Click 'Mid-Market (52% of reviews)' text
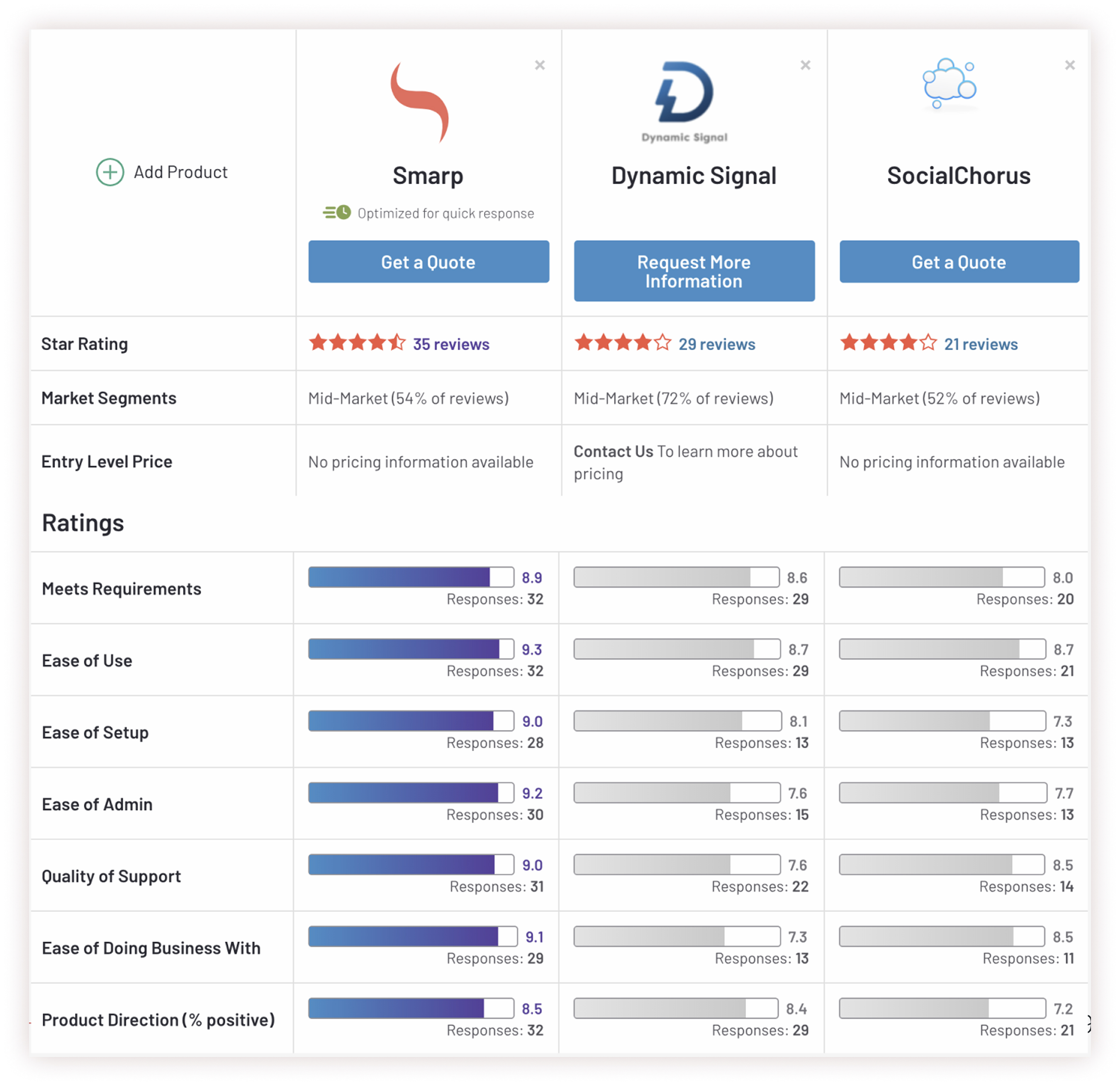1120x1086 pixels. (940, 398)
